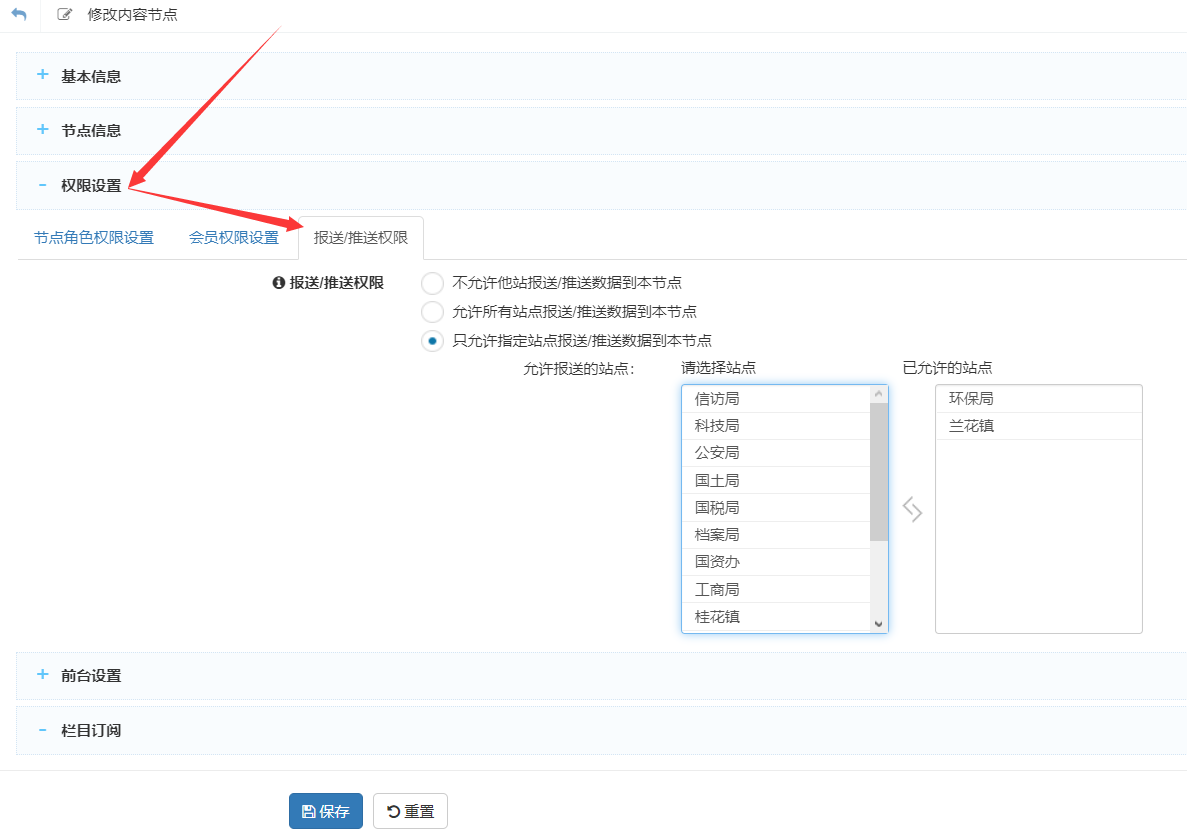Choose 只允许指定站点报送/推送 radio option
Viewport: 1187px width, 832px height.
(x=432, y=341)
